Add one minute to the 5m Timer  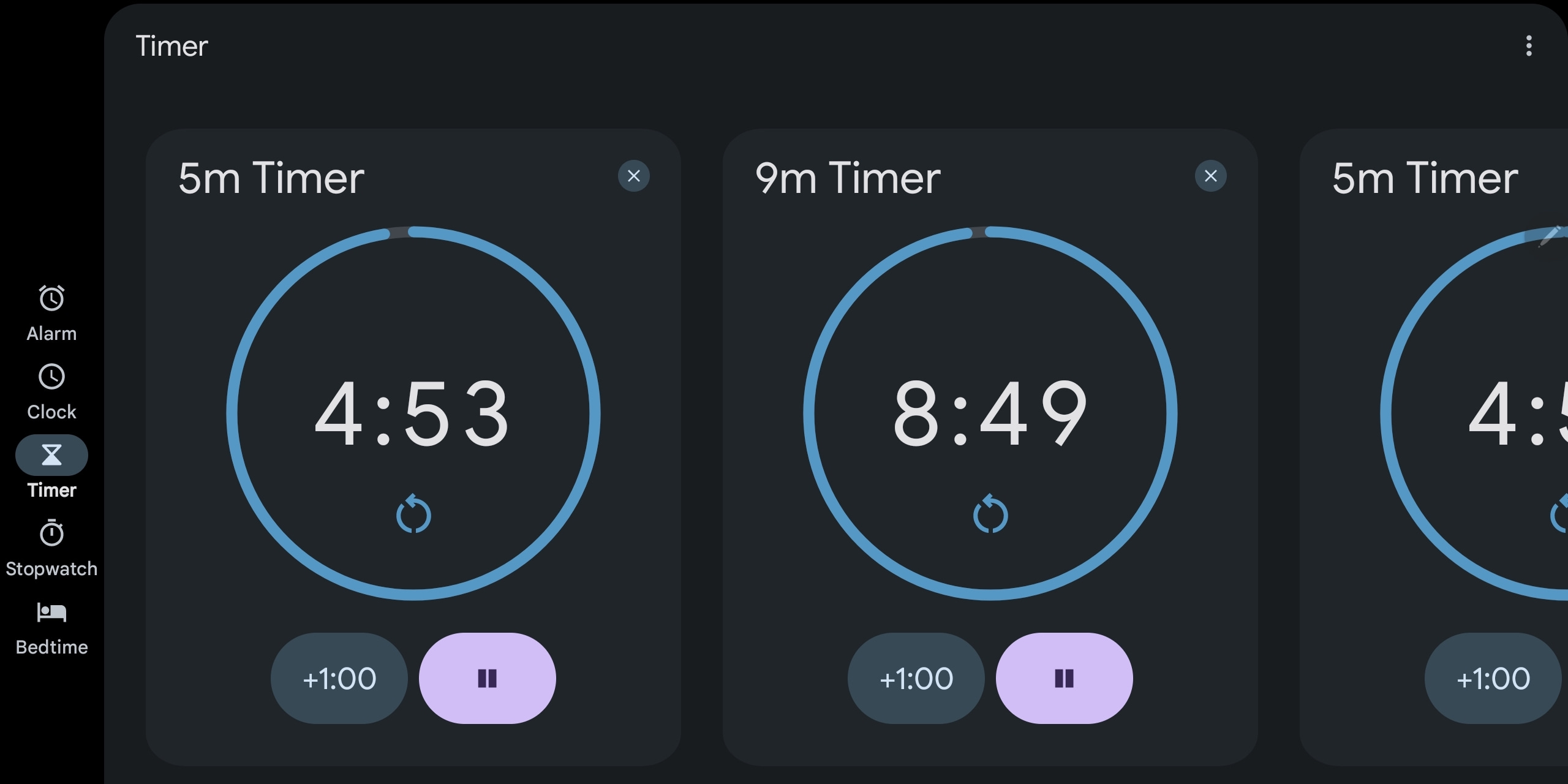click(338, 678)
